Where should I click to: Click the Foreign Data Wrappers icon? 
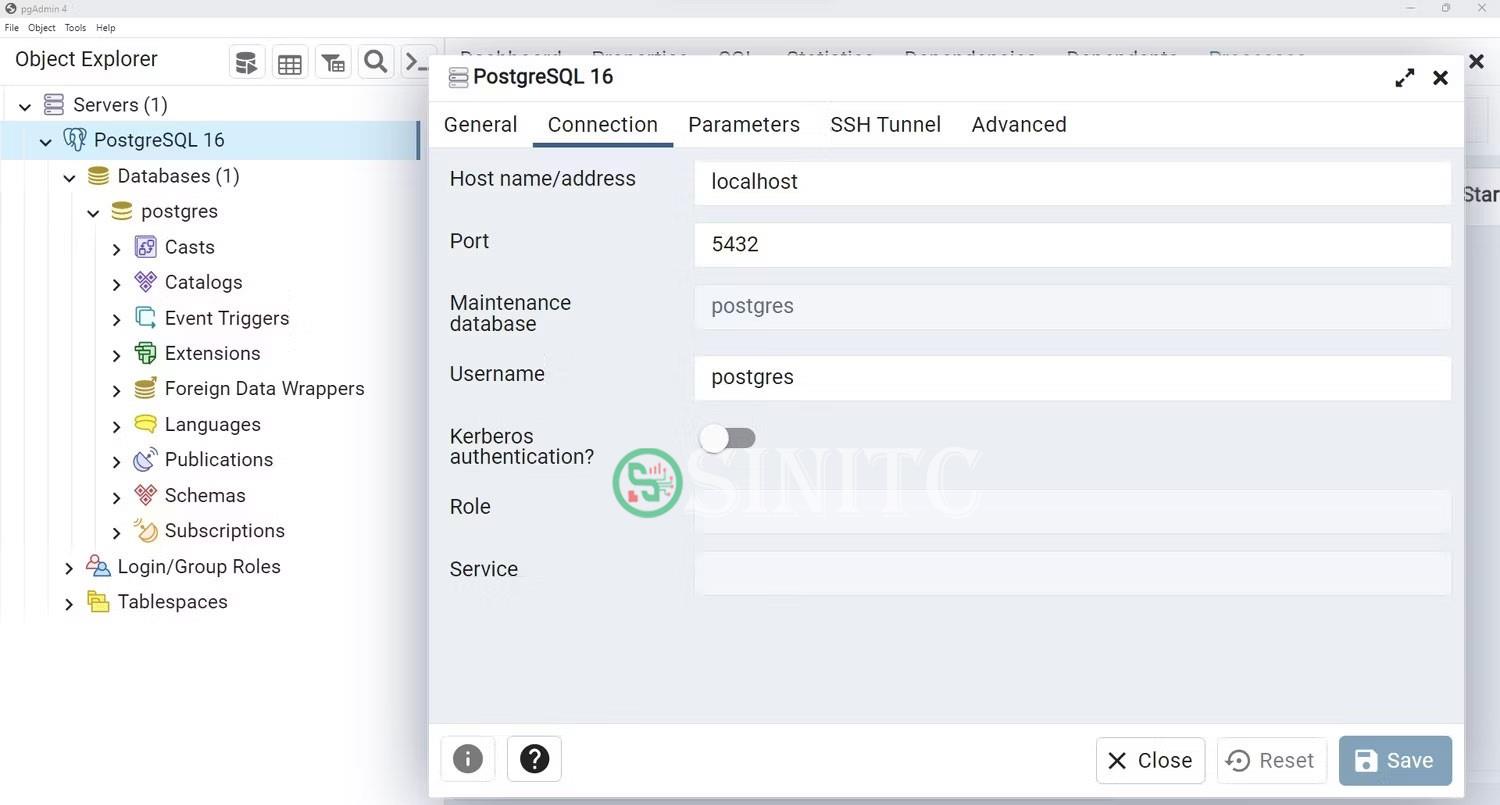point(146,389)
